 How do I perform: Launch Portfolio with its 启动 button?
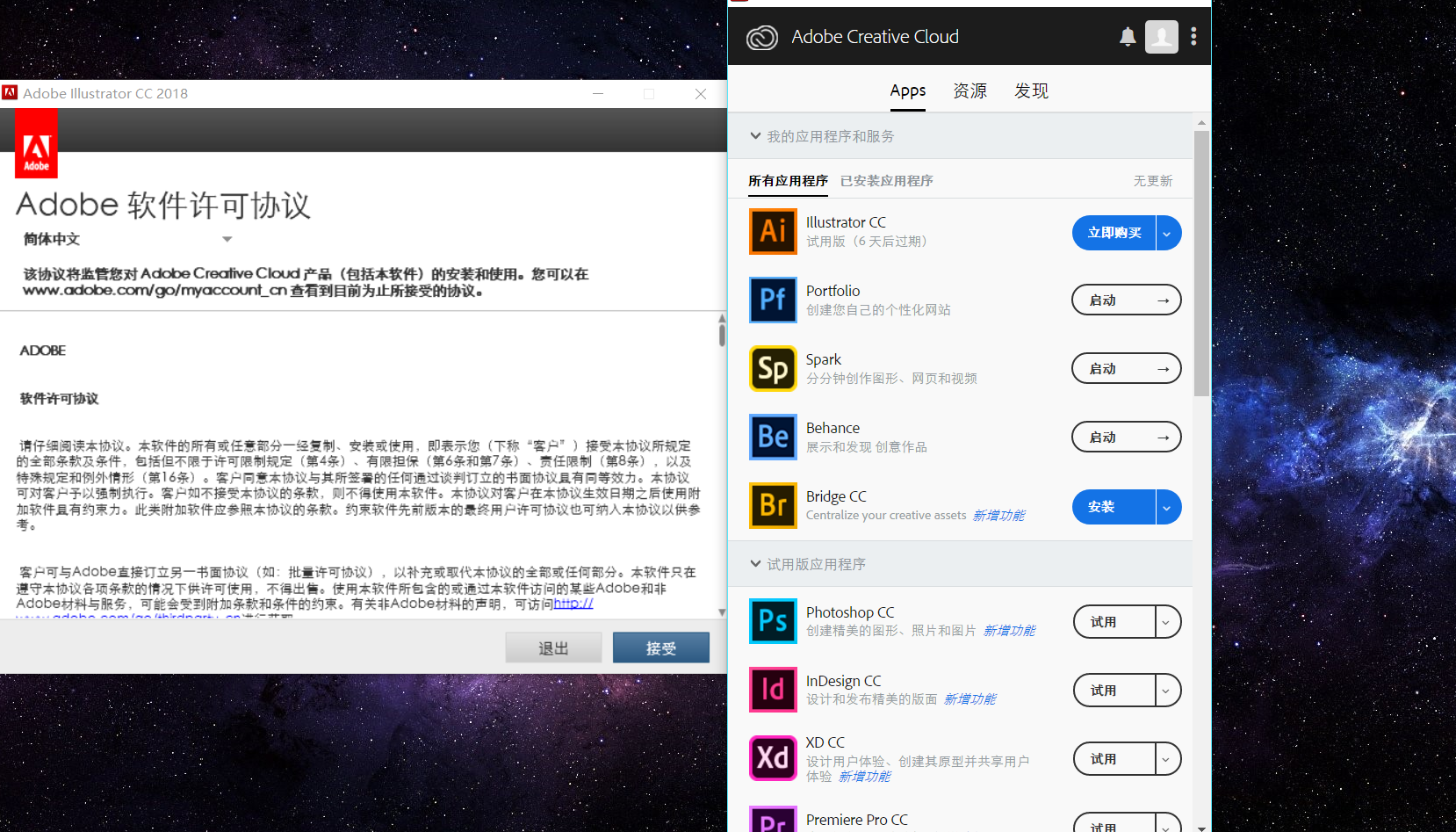click(x=1127, y=300)
